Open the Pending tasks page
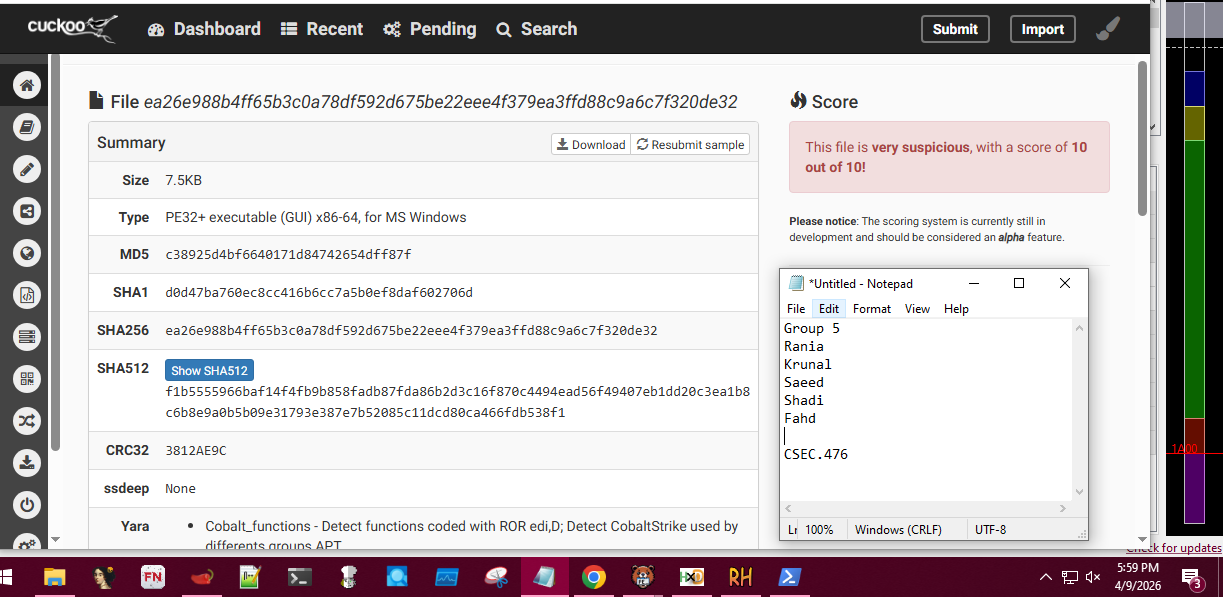This screenshot has height=597, width=1223. 430,29
